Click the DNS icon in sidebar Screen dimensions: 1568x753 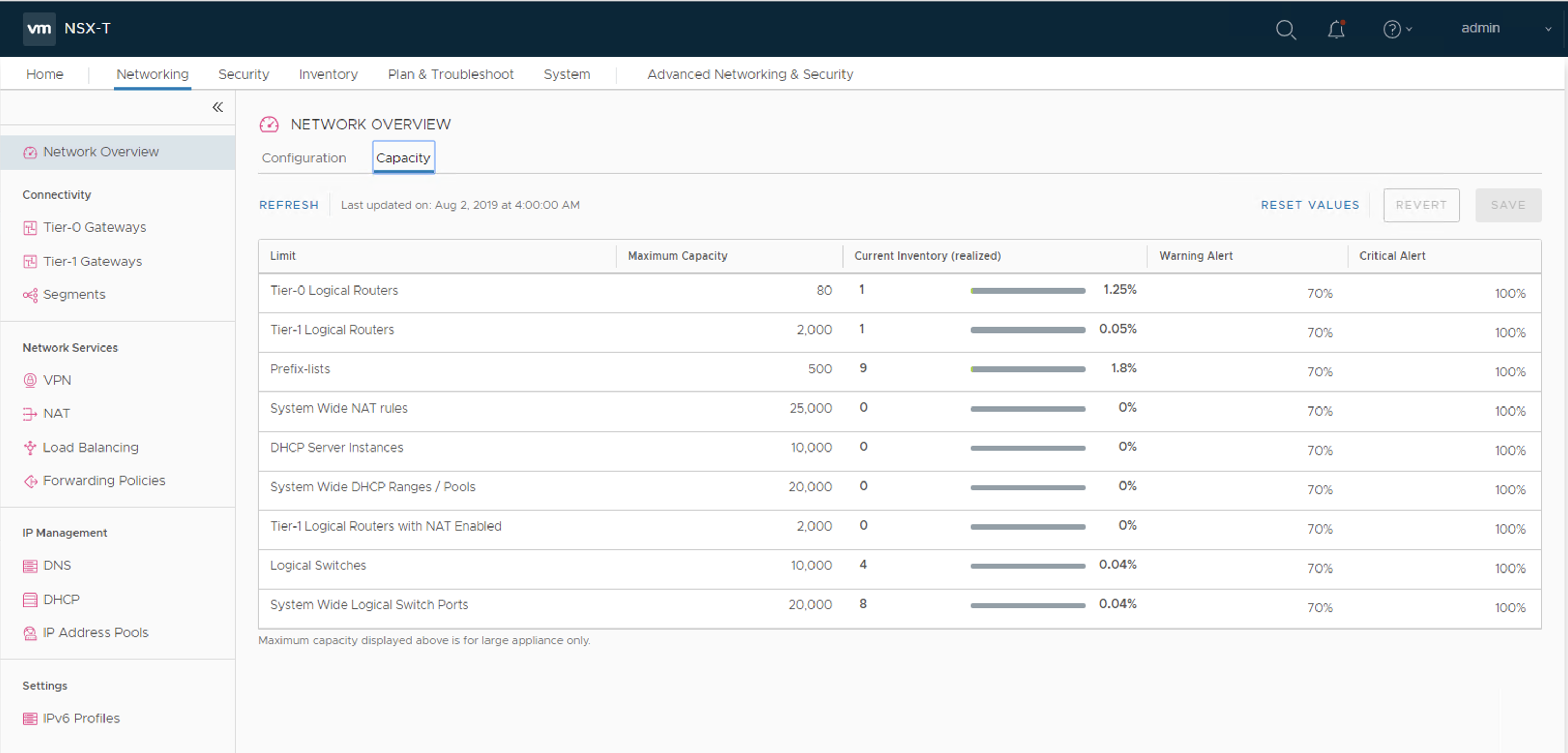30,566
